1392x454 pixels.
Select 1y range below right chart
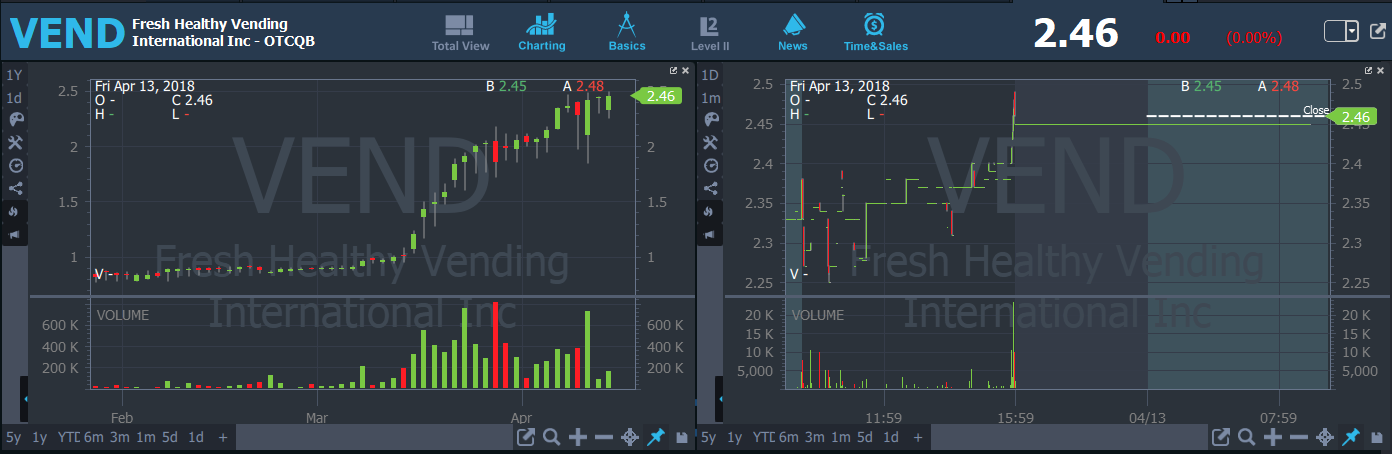[735, 437]
